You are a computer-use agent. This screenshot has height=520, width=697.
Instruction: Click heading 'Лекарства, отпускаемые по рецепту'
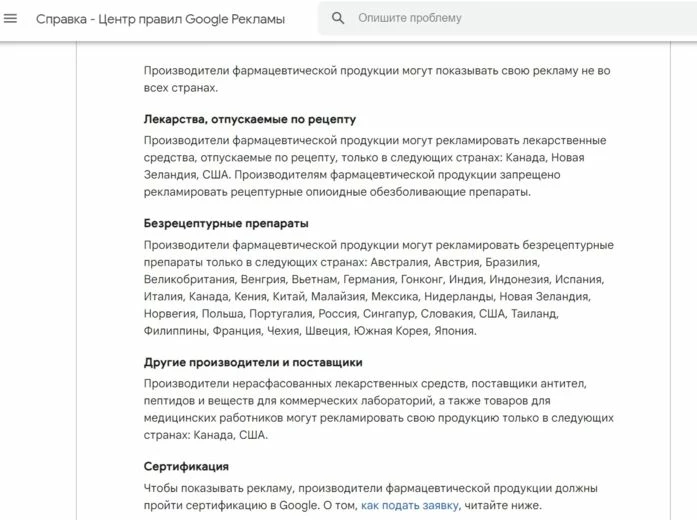(x=250, y=119)
